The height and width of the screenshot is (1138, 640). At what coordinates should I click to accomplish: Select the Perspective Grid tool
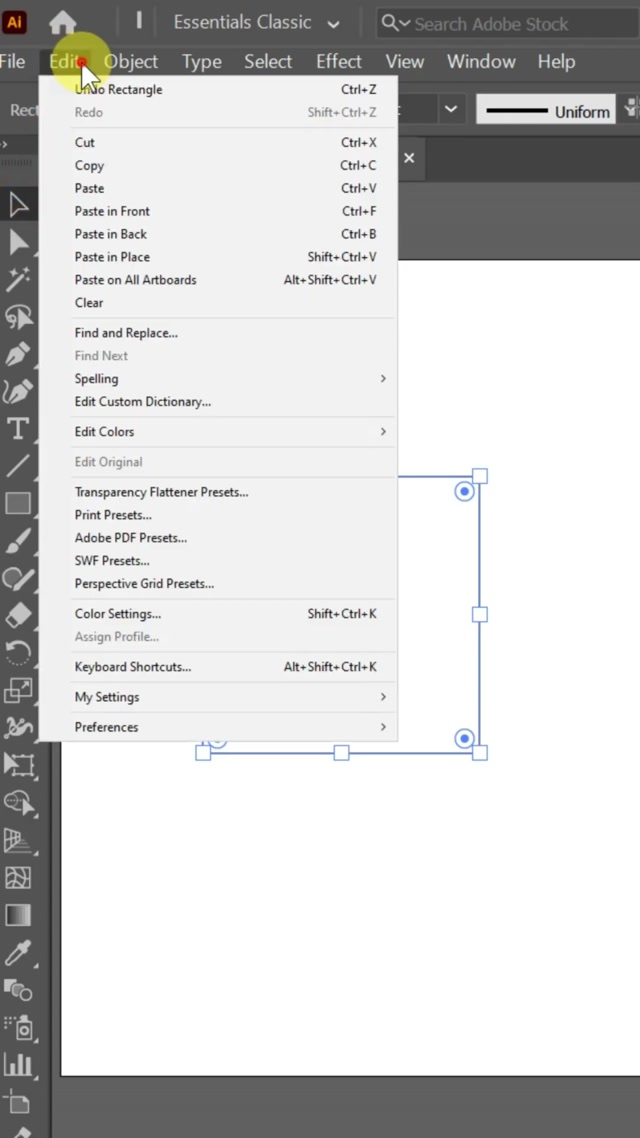pos(18,840)
